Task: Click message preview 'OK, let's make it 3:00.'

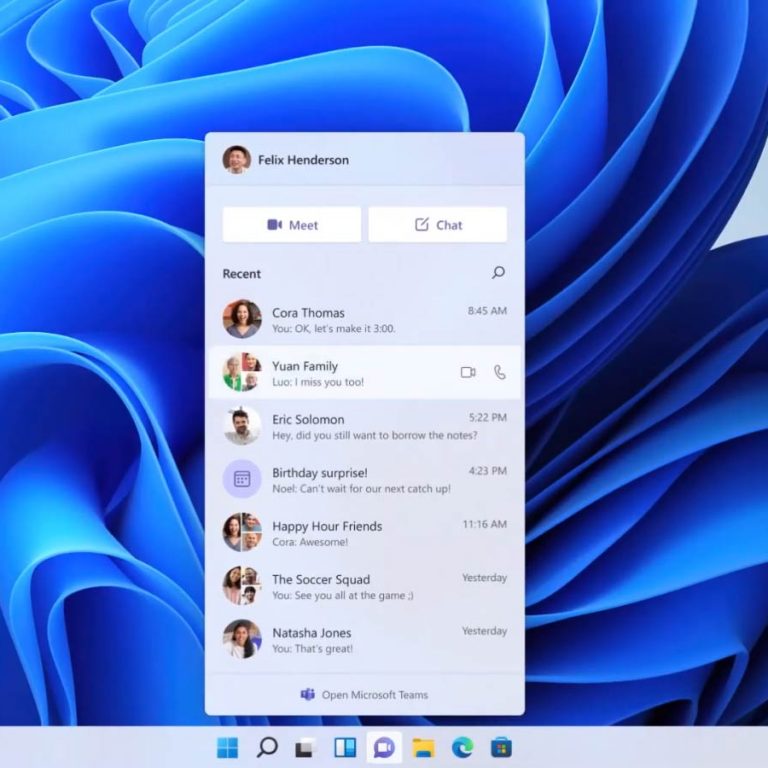Action: pos(345,329)
